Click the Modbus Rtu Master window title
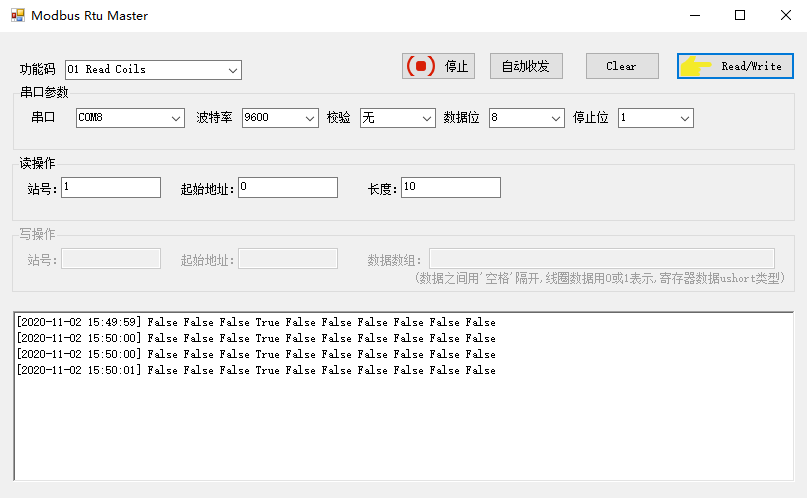 tap(90, 15)
